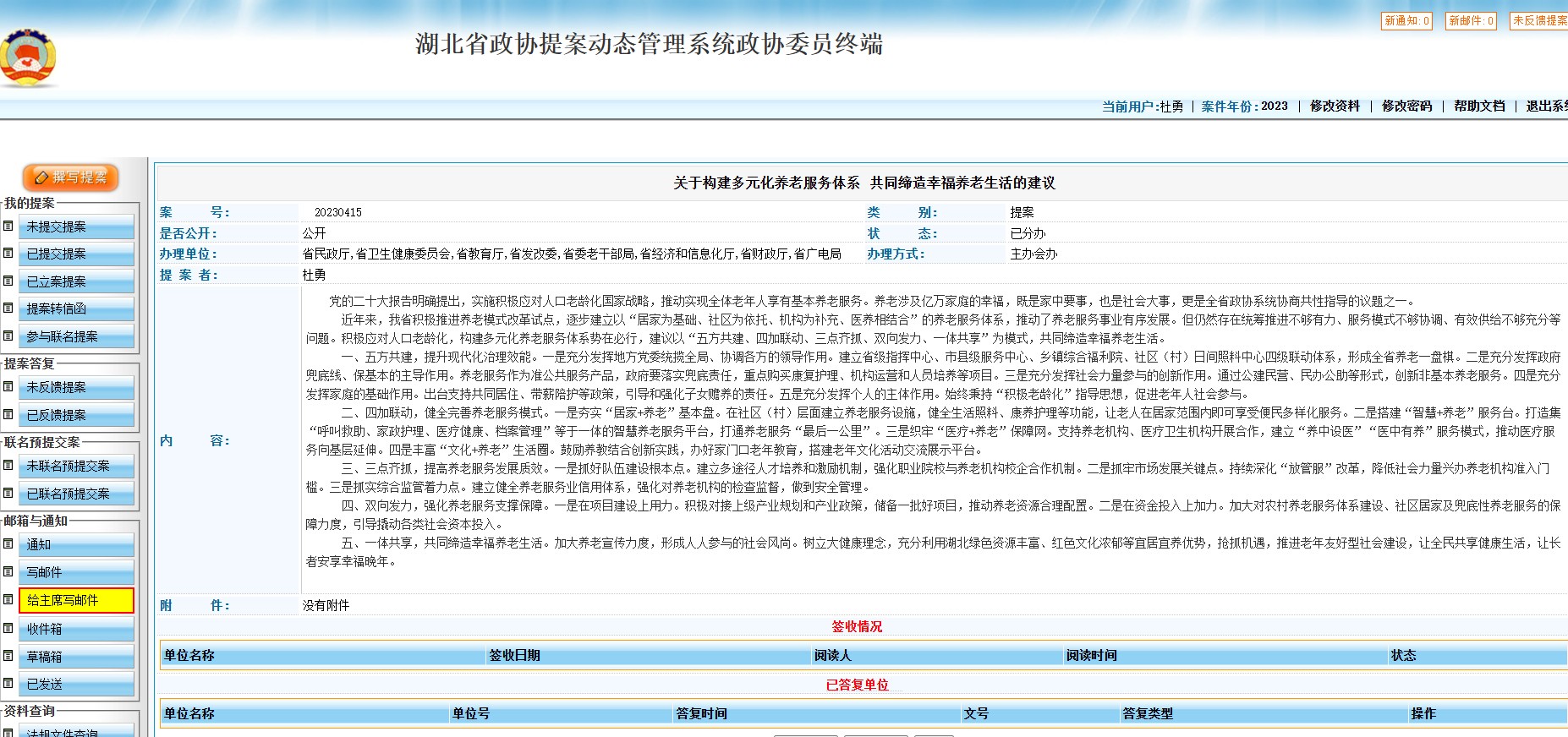Open the 已提交提案 list
1568x737 pixels.
[76, 254]
